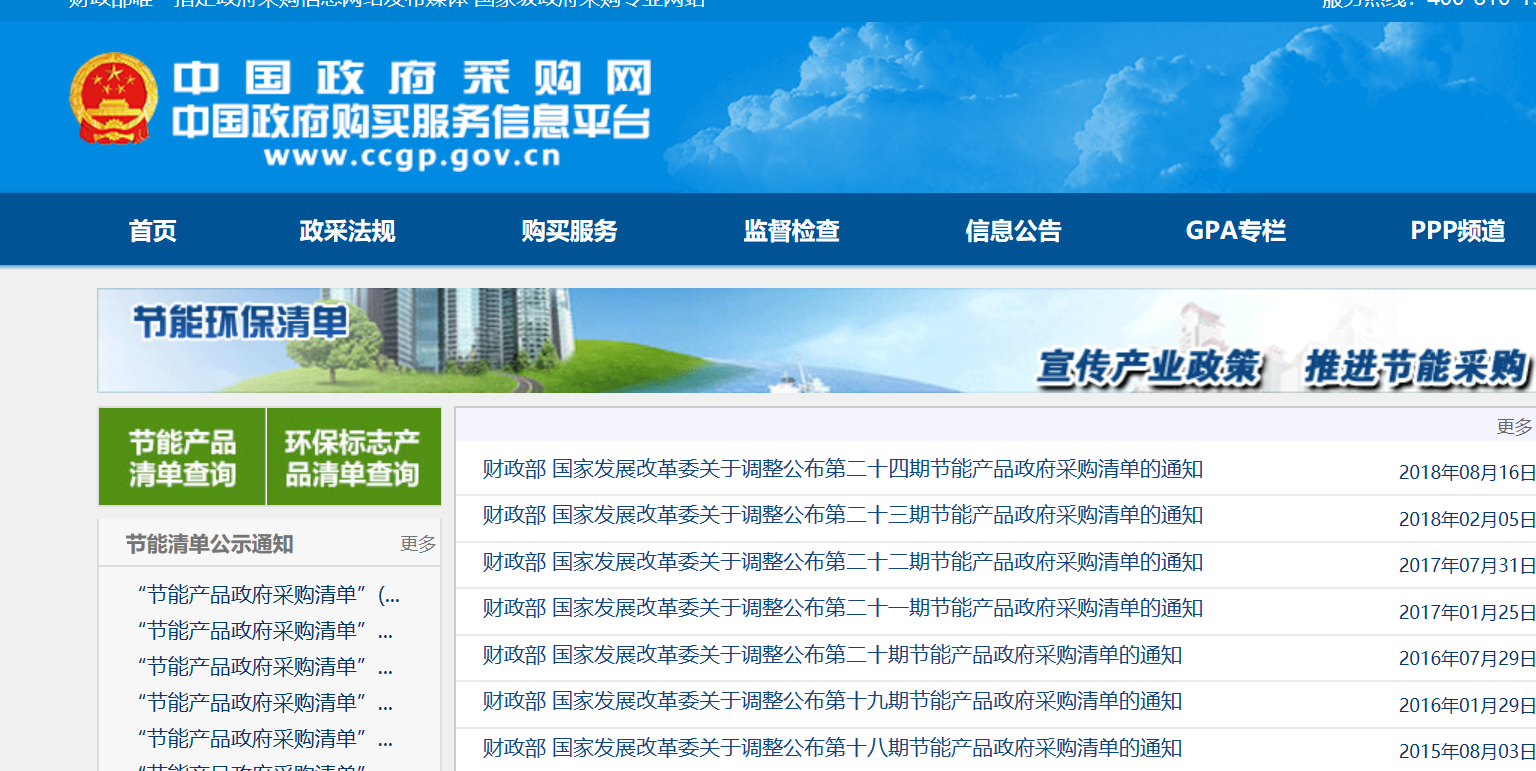Go to the 购买服务 section
The height and width of the screenshot is (771, 1536).
(569, 231)
